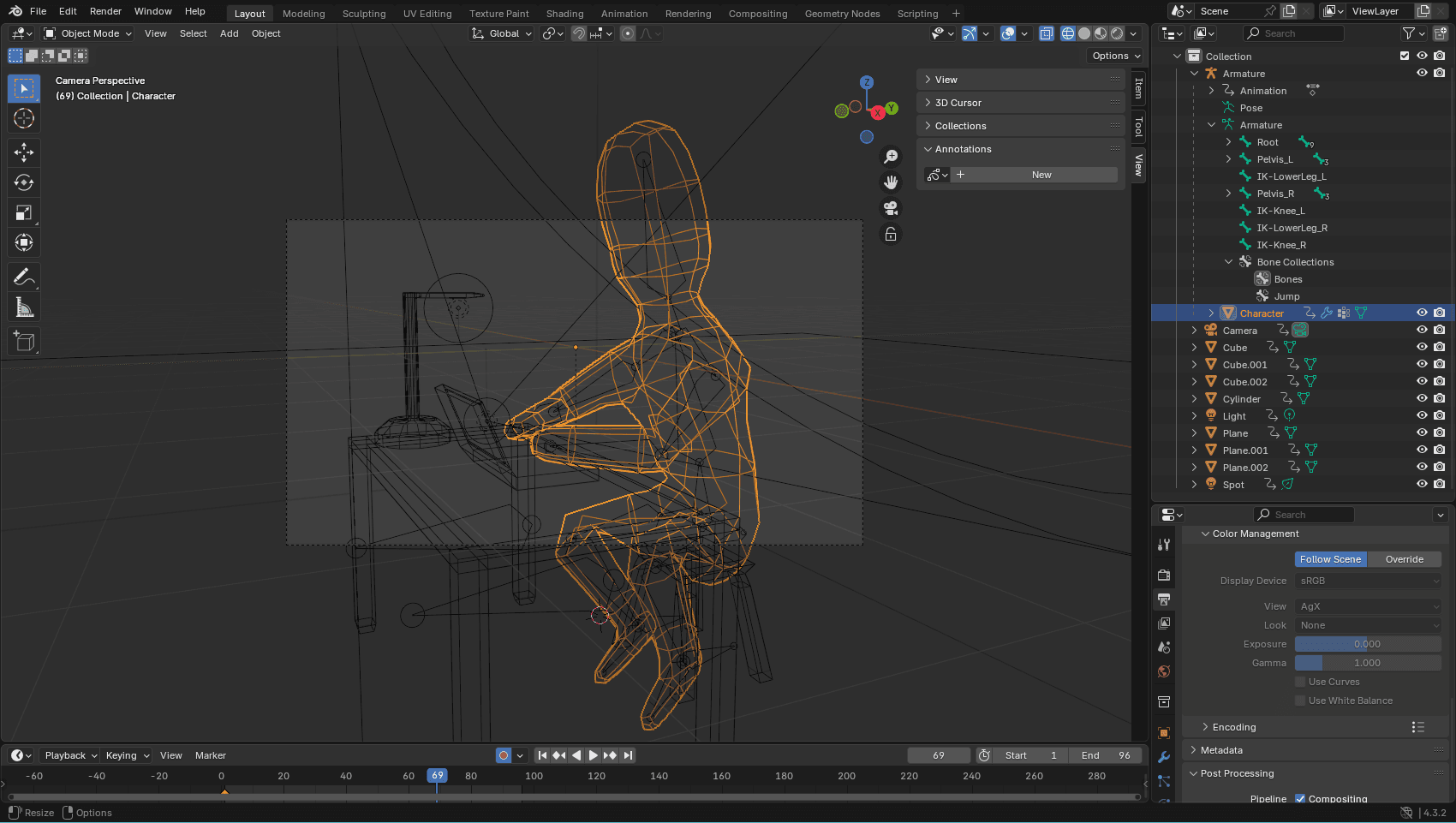
Task: Open the Output properties tab icon
Action: (x=1164, y=599)
